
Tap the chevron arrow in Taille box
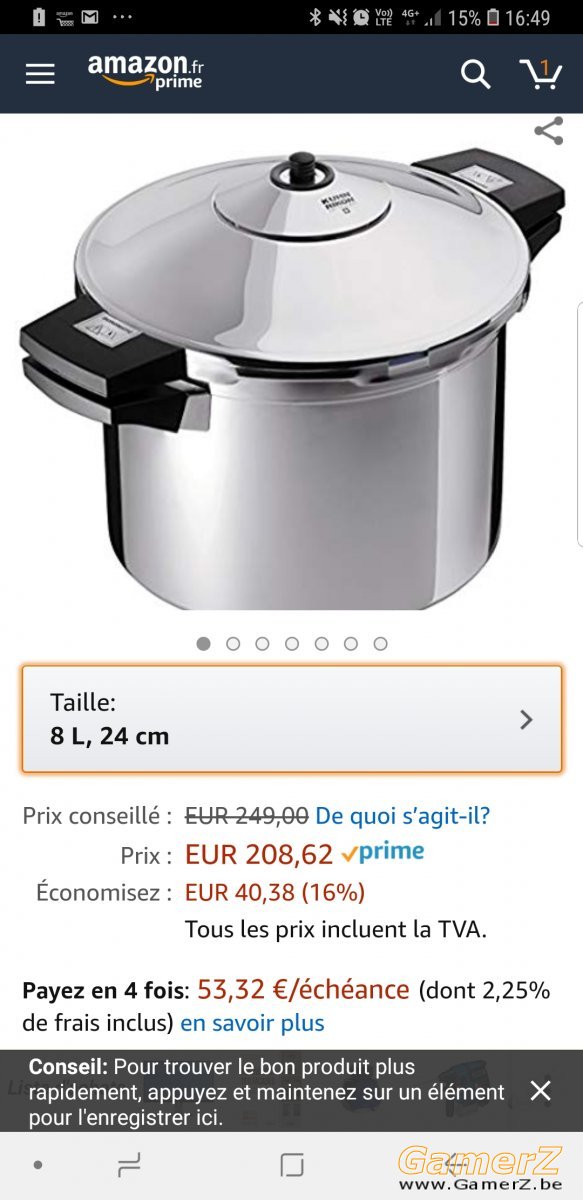tap(527, 719)
